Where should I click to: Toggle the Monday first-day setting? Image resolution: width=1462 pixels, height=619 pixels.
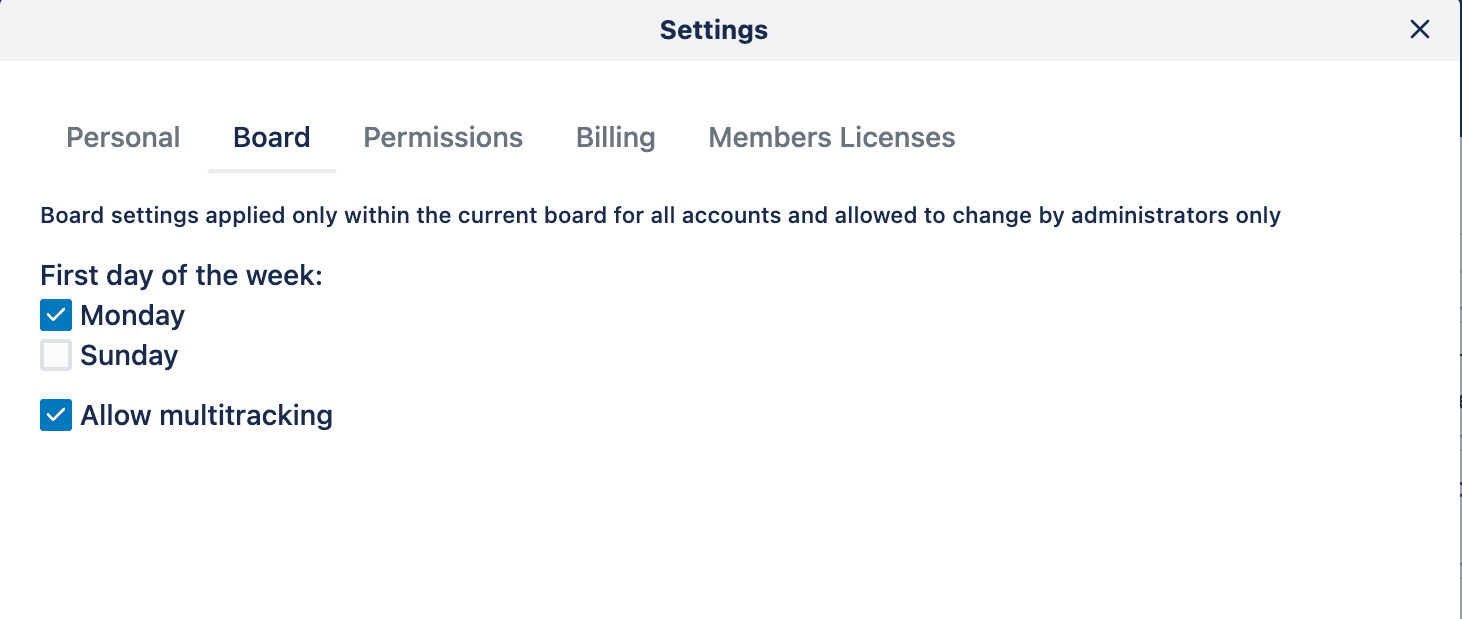[x=55, y=314]
